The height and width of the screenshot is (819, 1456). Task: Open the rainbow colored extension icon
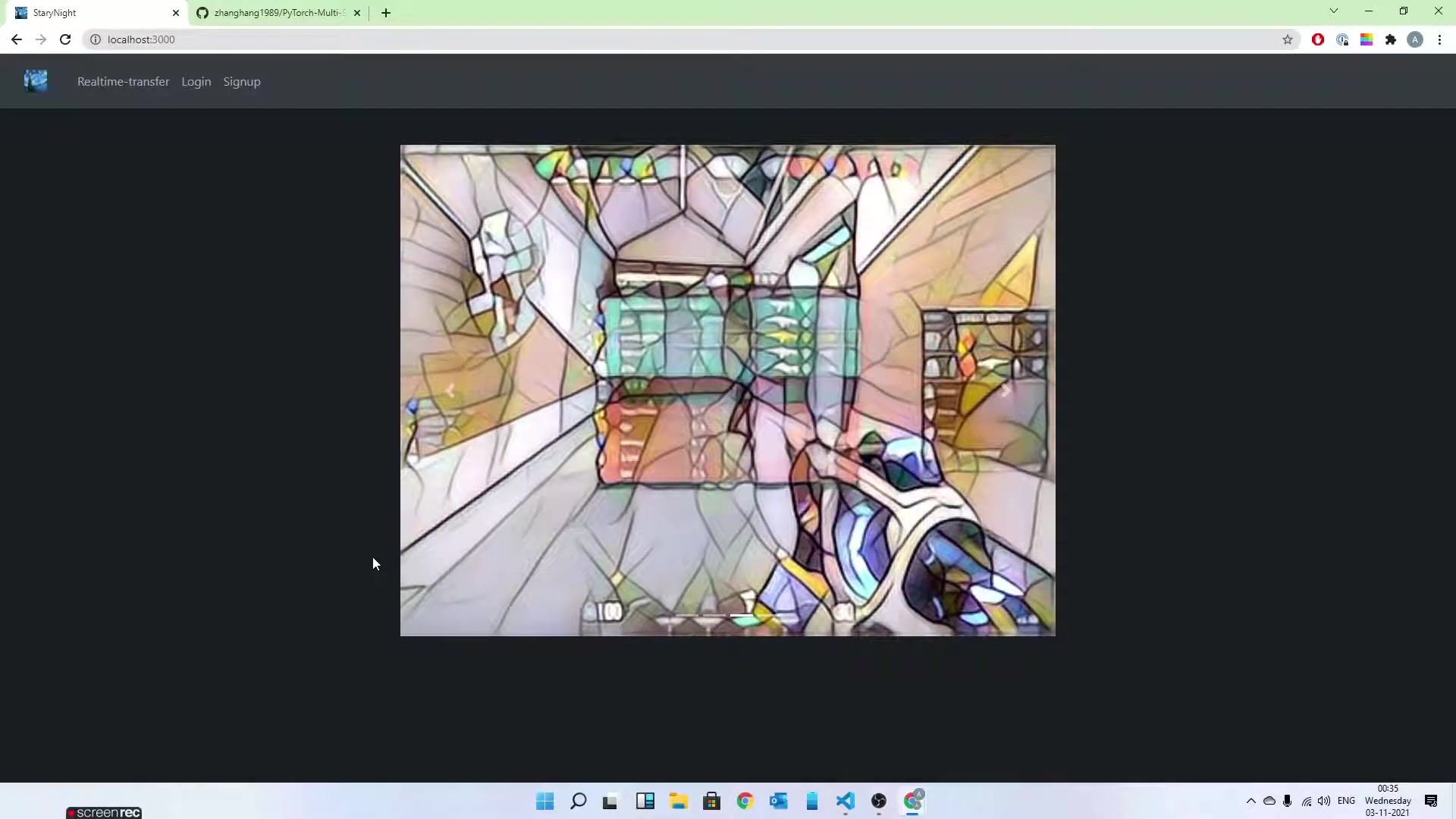[x=1367, y=39]
